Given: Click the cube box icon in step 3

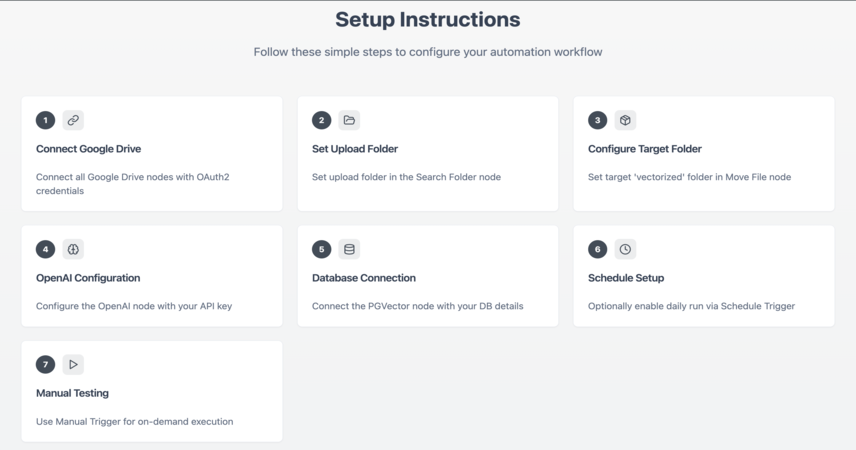Looking at the screenshot, I should [625, 120].
